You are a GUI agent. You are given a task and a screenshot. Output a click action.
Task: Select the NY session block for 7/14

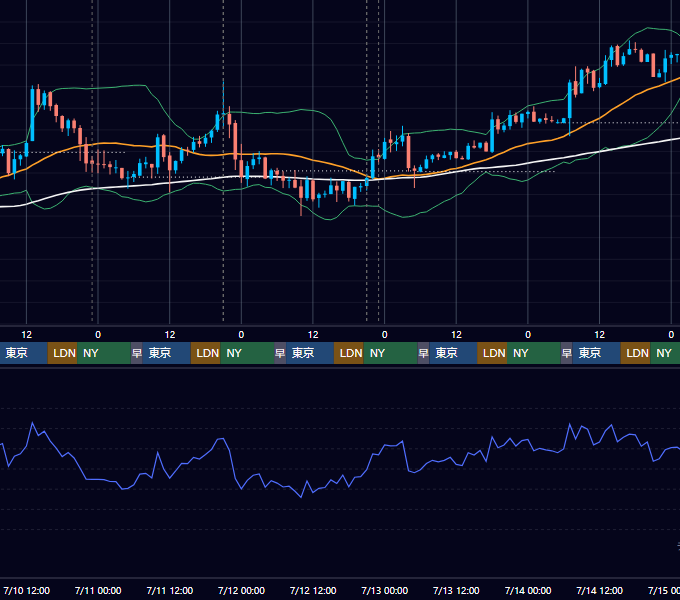click(x=665, y=353)
